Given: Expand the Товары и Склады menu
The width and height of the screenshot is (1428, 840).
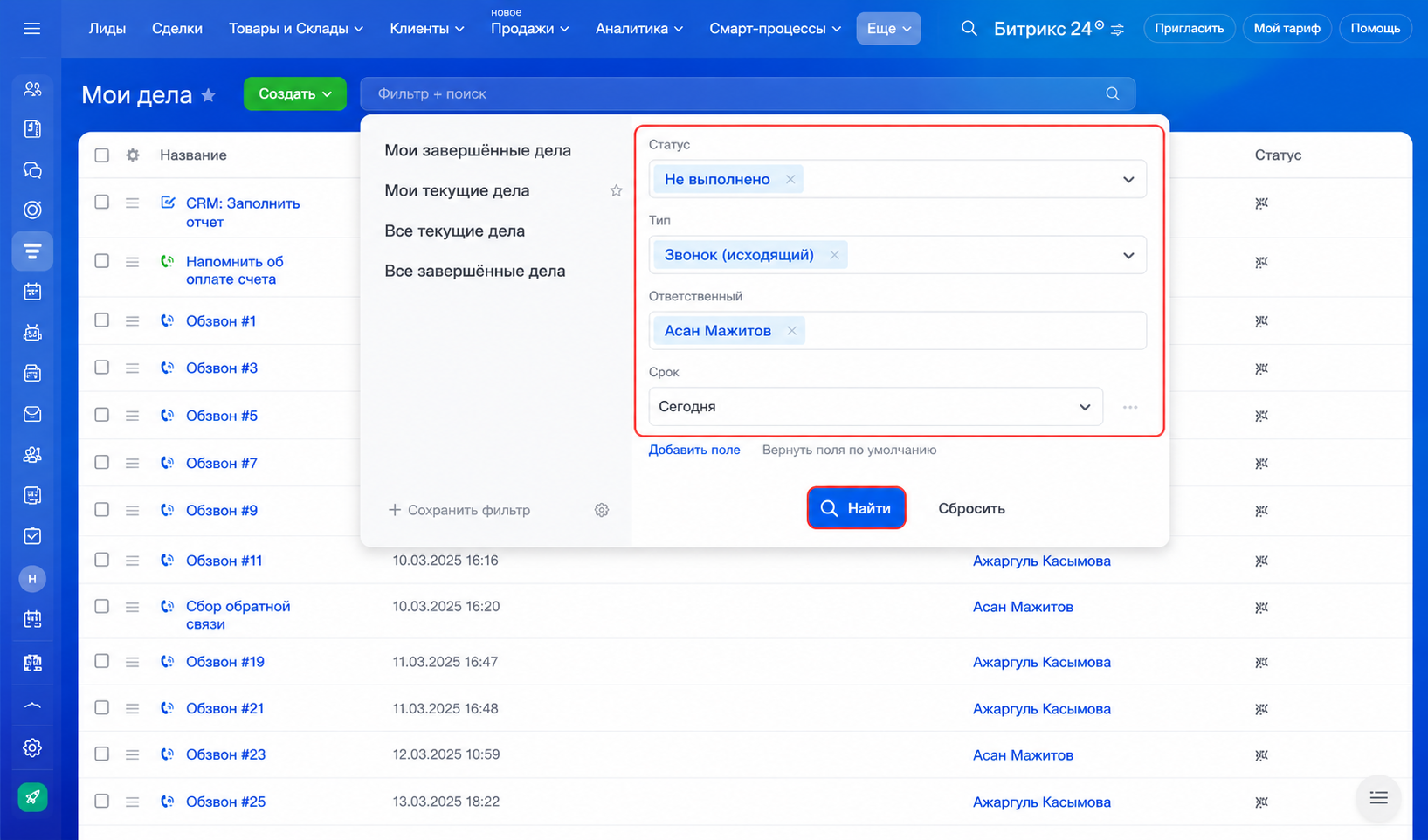Looking at the screenshot, I should pos(296,29).
